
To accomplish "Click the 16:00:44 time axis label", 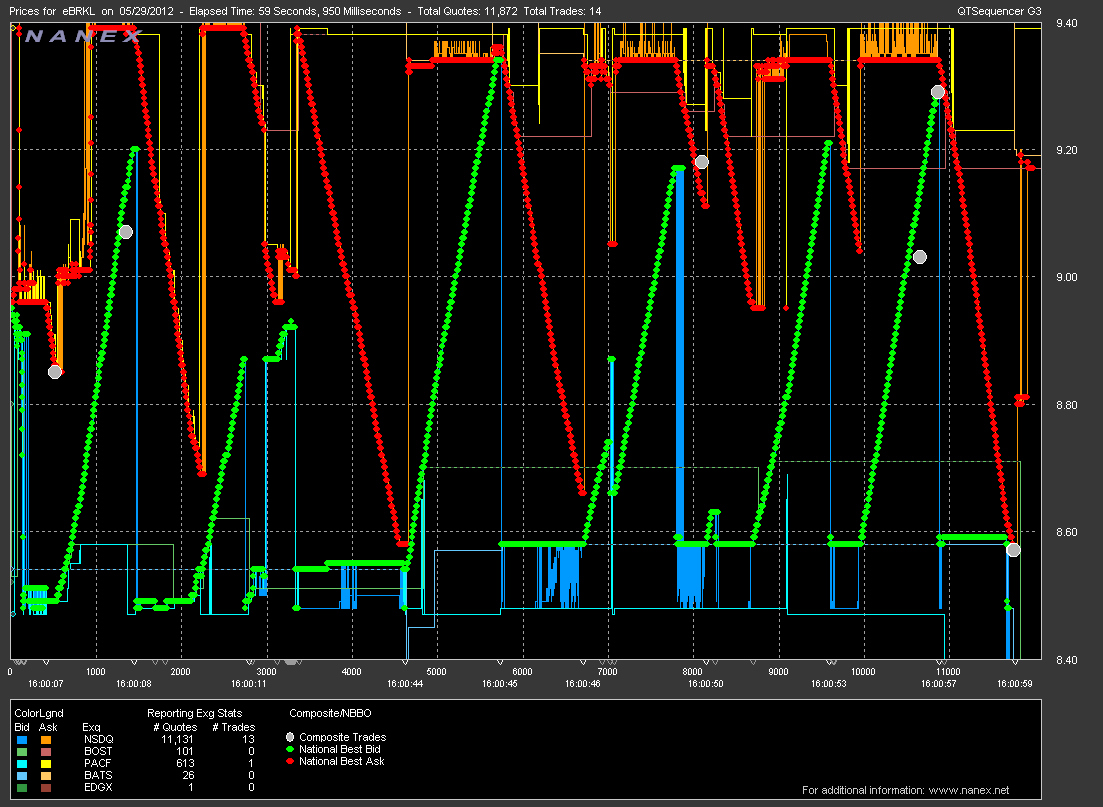I will [x=405, y=685].
